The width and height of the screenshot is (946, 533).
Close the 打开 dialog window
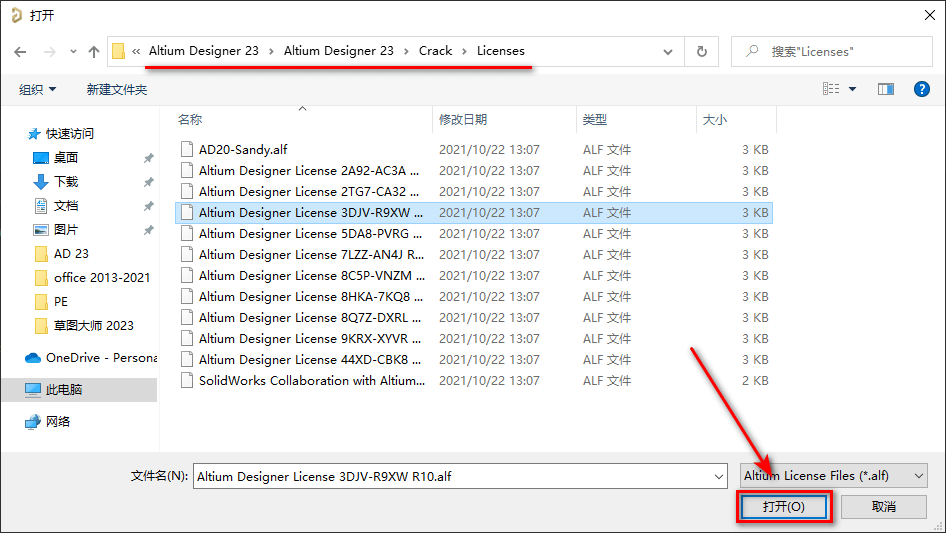coord(930,15)
